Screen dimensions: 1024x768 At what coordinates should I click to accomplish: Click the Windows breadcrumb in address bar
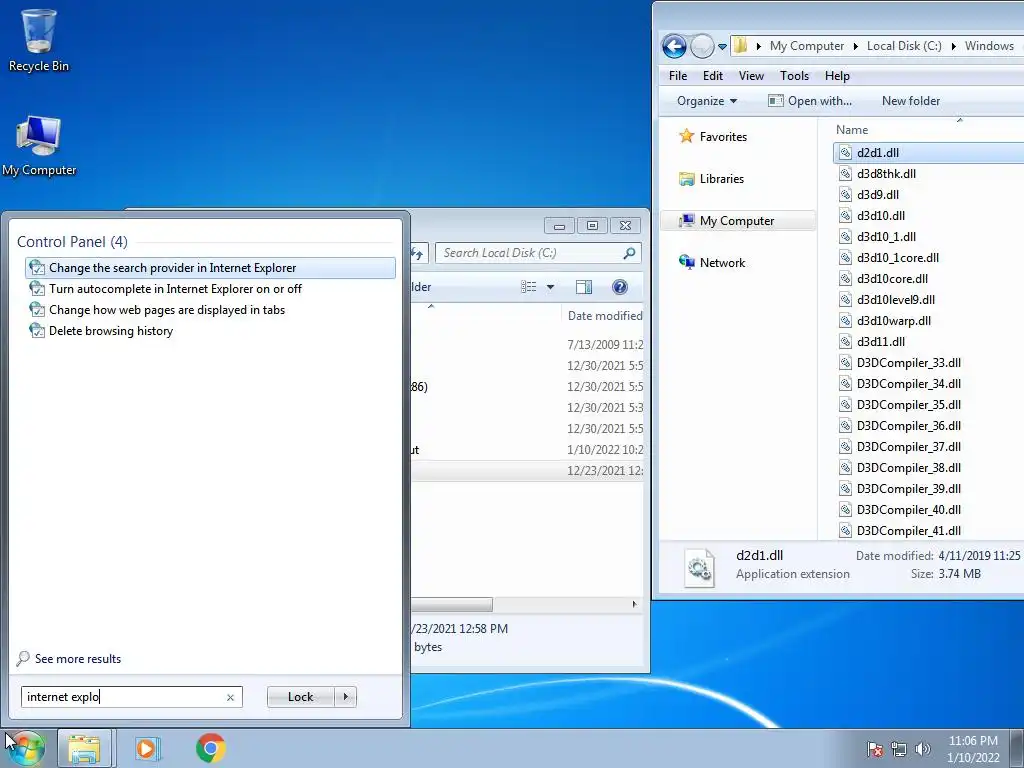[989, 46]
